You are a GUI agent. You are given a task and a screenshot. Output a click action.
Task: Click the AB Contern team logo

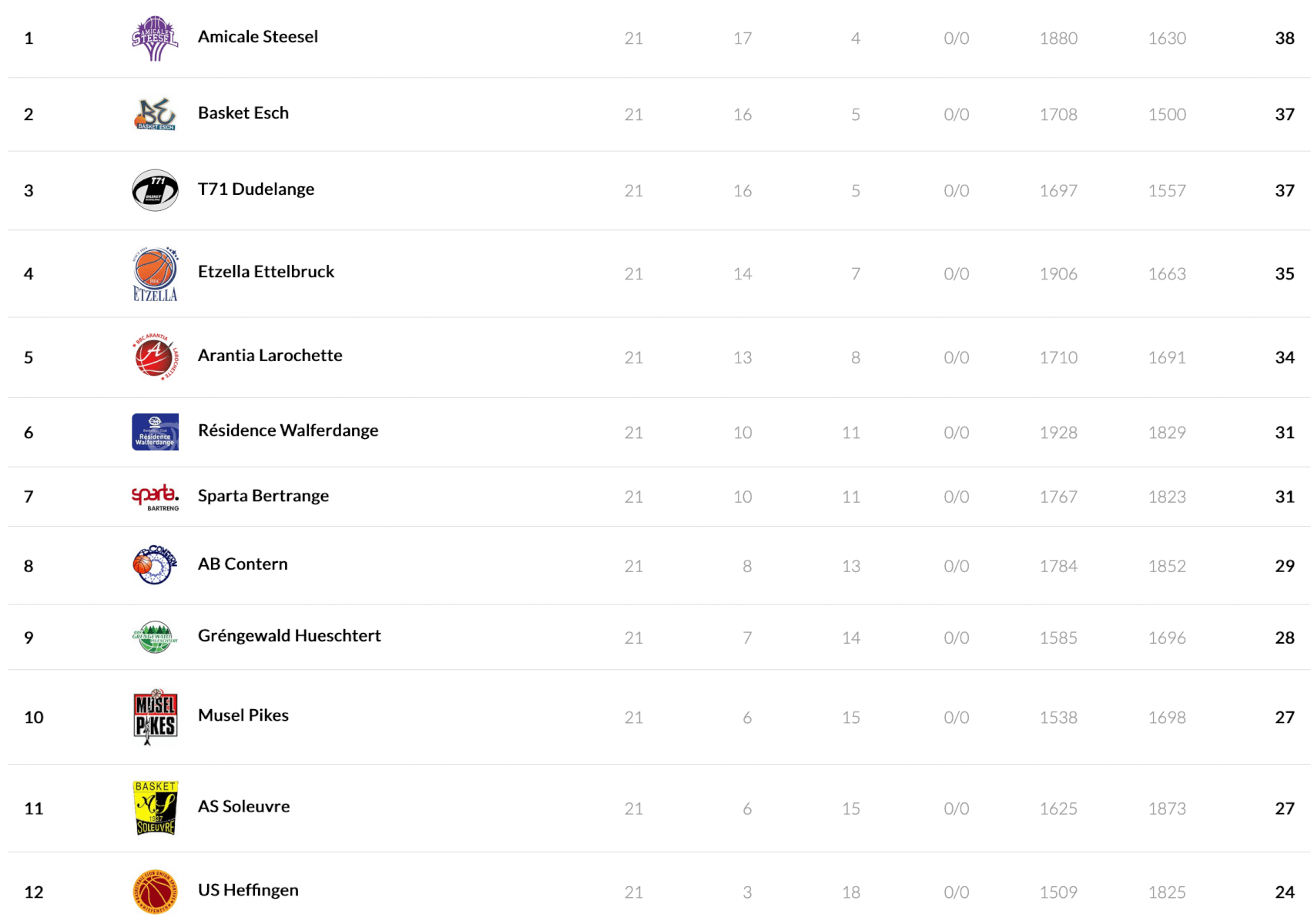click(155, 565)
